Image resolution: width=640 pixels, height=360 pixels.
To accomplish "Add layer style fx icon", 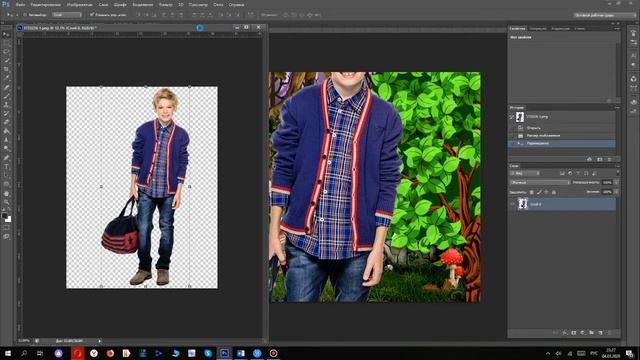I will [565, 333].
